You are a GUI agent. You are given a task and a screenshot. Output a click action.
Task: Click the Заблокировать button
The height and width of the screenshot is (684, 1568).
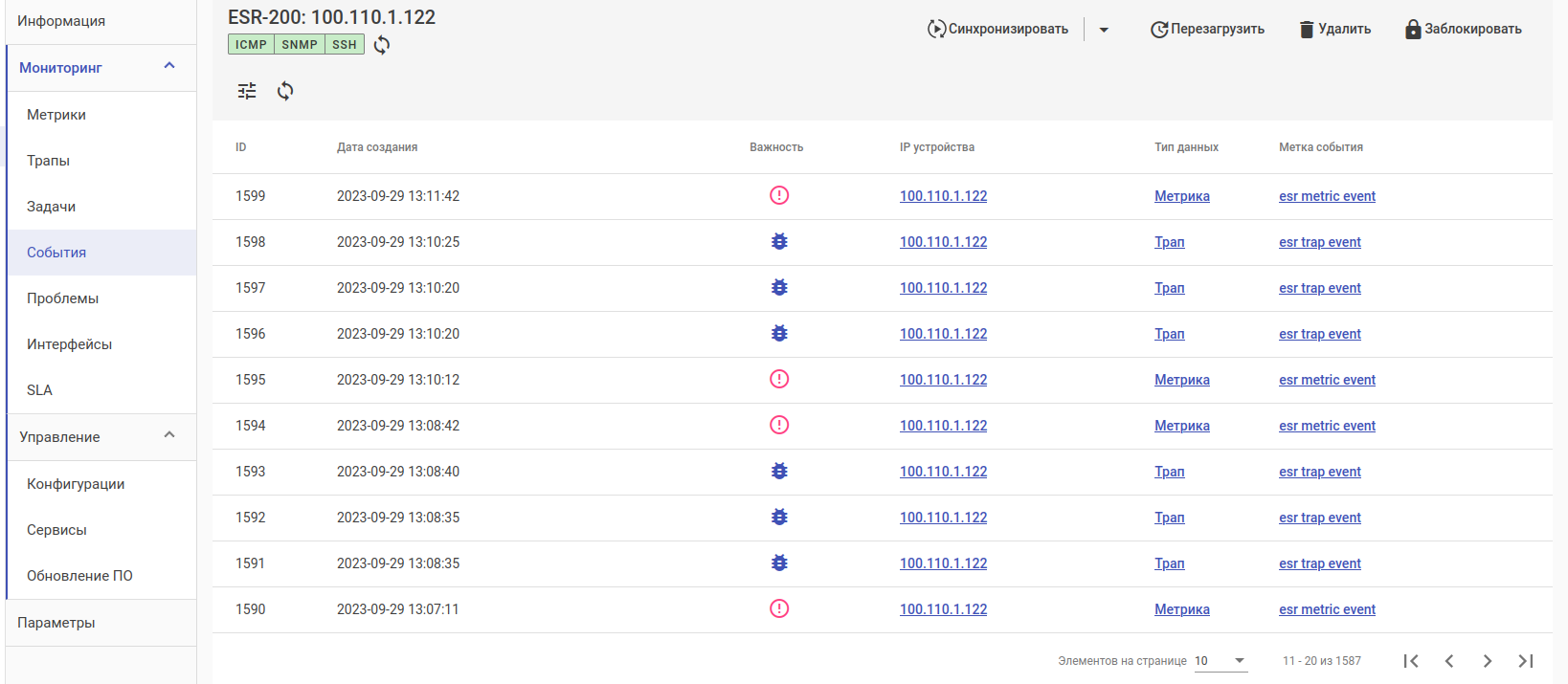coord(1463,30)
